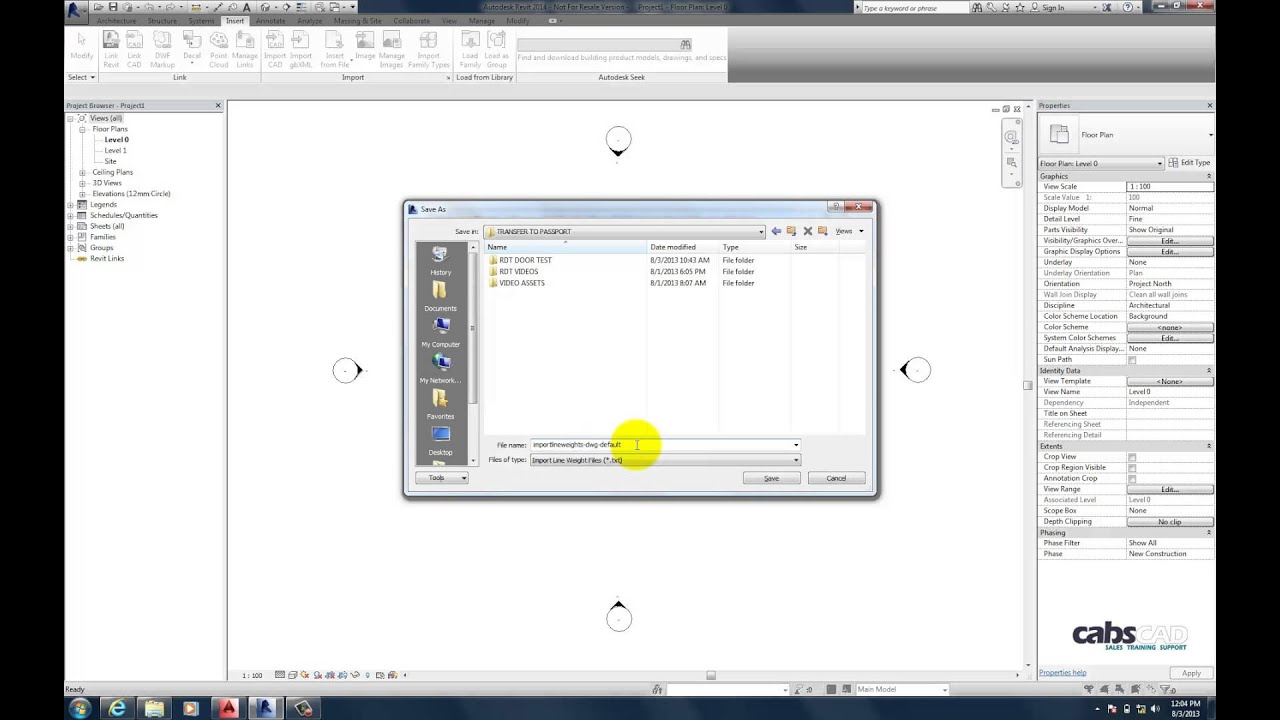The height and width of the screenshot is (720, 1280).
Task: Open Windows Start menu
Action: tap(80, 708)
